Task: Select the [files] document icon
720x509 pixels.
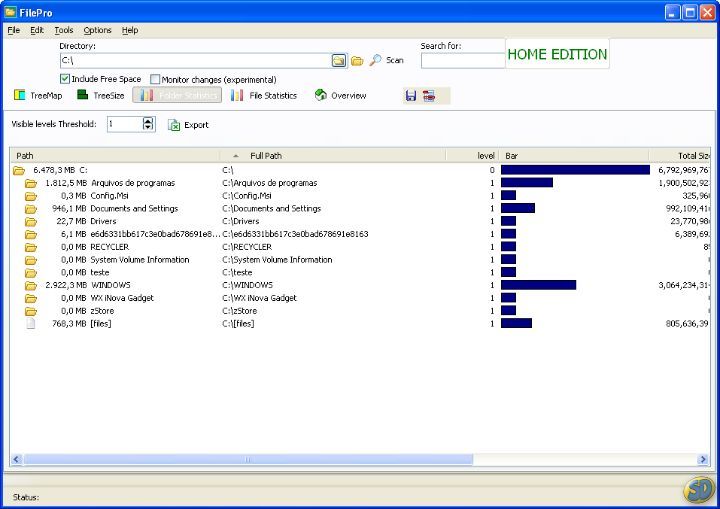Action: click(31, 324)
